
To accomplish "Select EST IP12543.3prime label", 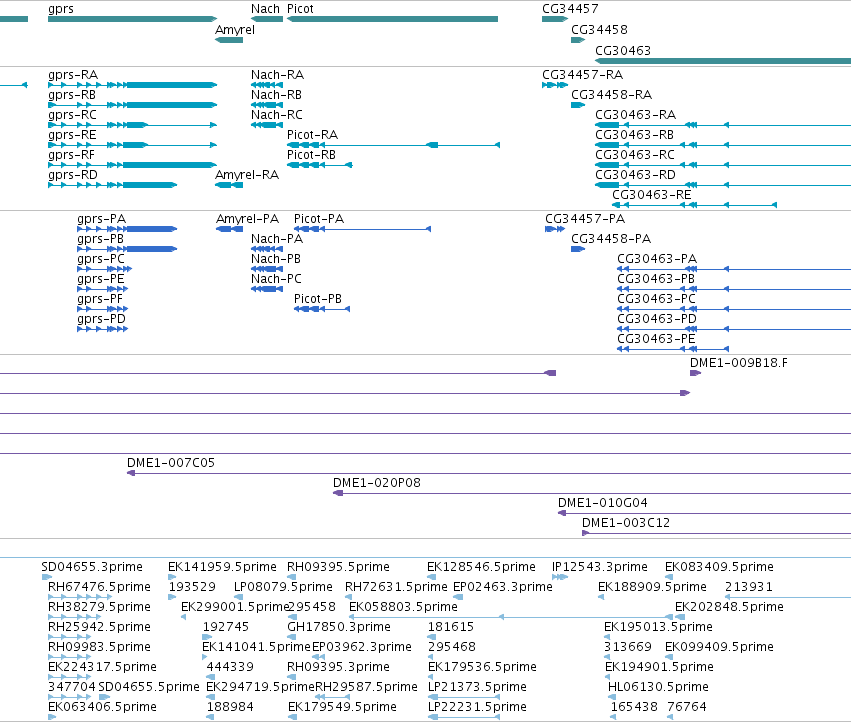I will (x=600, y=567).
